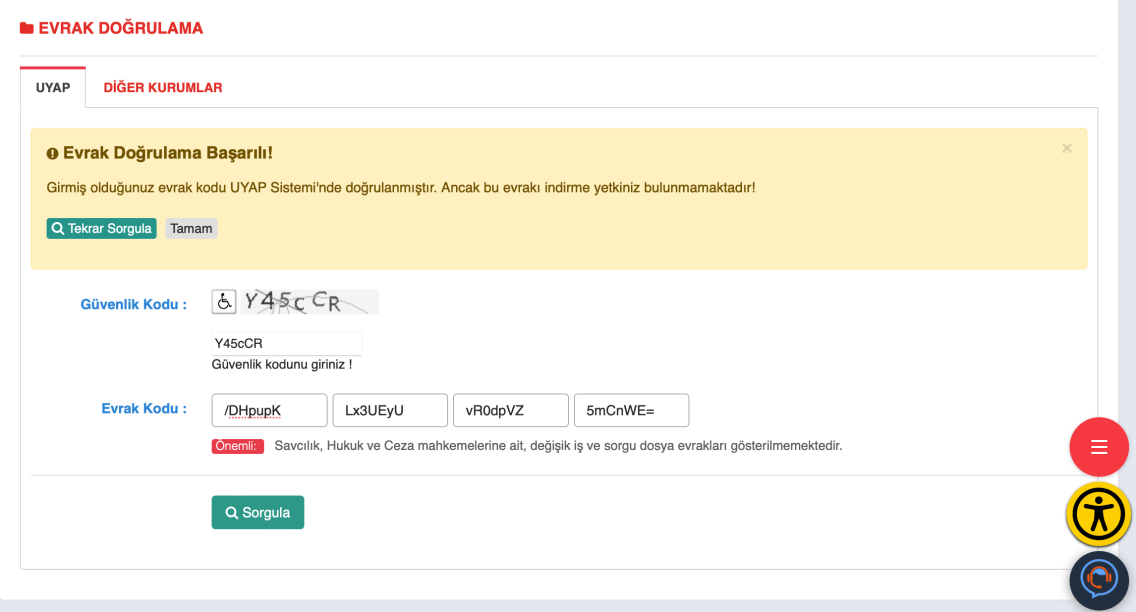Open the red floating hamburger menu
The height and width of the screenshot is (612, 1136).
(1099, 447)
